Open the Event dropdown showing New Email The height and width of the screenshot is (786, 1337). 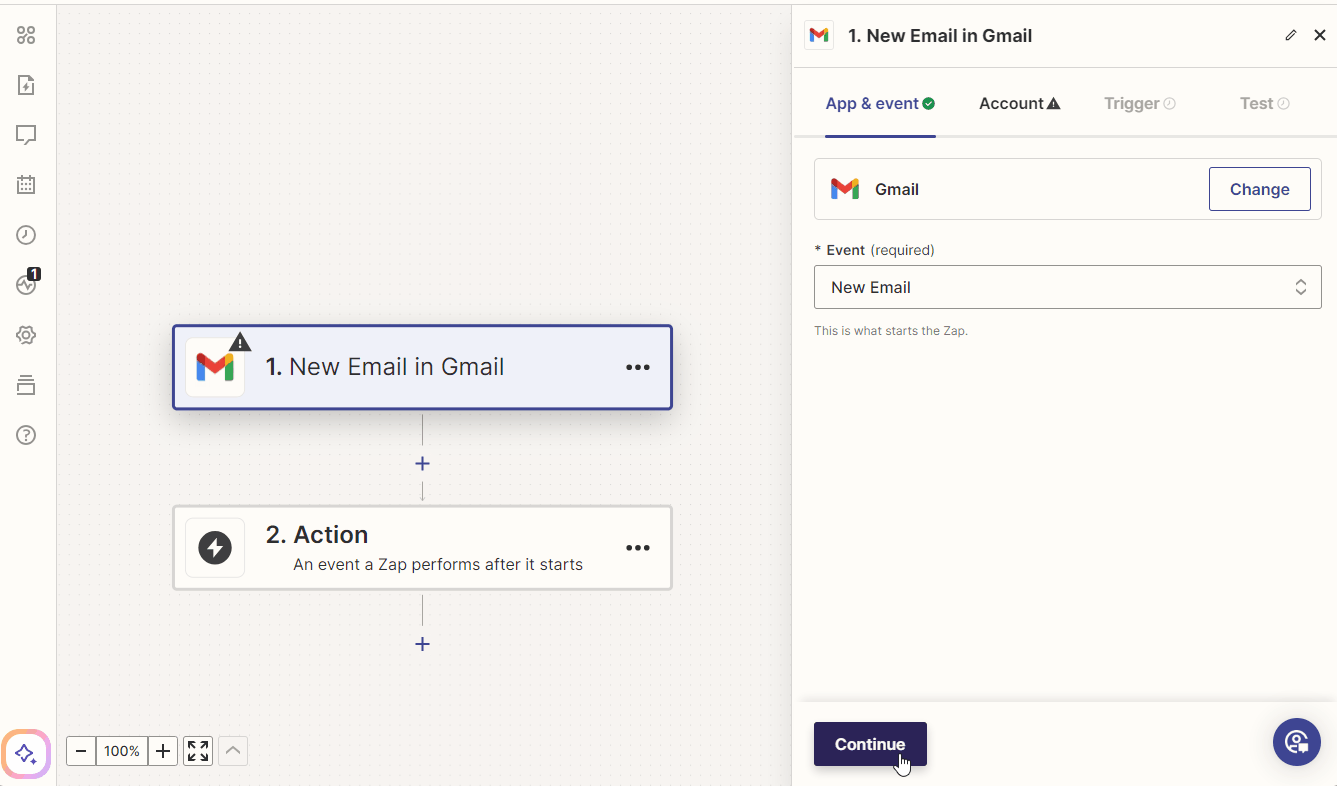coord(1068,287)
